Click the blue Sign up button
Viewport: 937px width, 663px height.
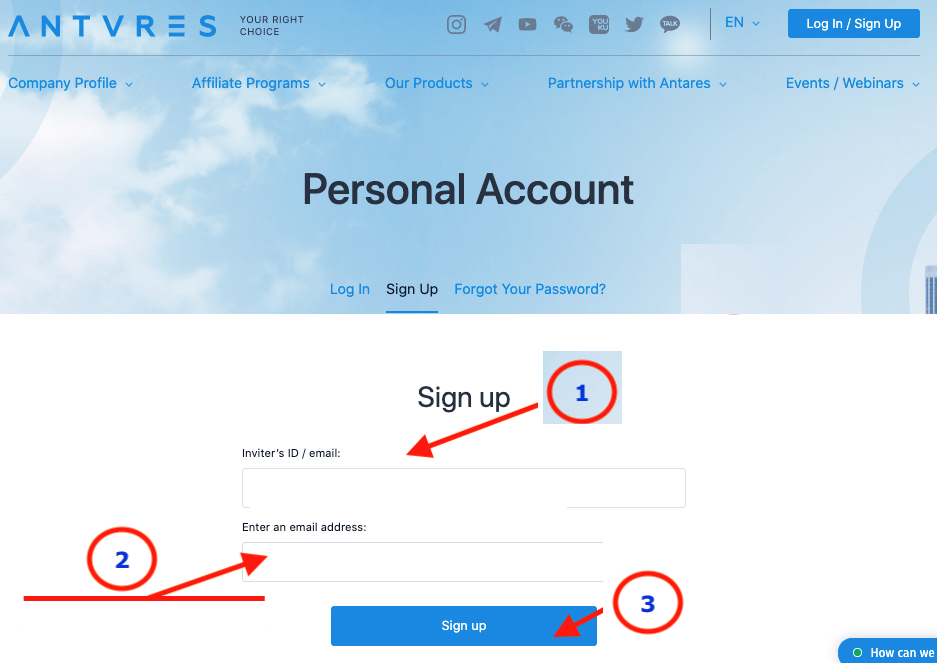464,626
